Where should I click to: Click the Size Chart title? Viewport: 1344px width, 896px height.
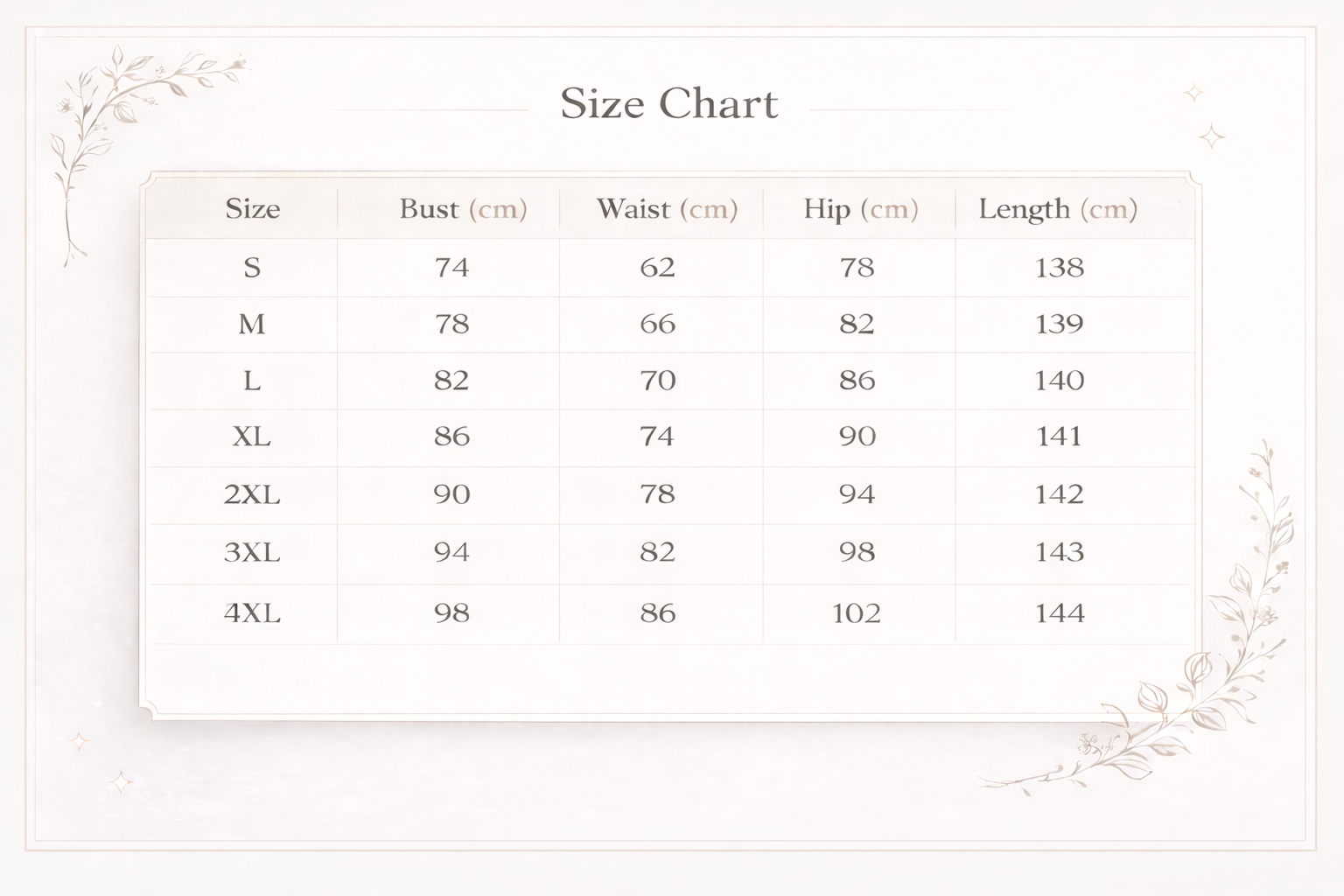[x=669, y=103]
